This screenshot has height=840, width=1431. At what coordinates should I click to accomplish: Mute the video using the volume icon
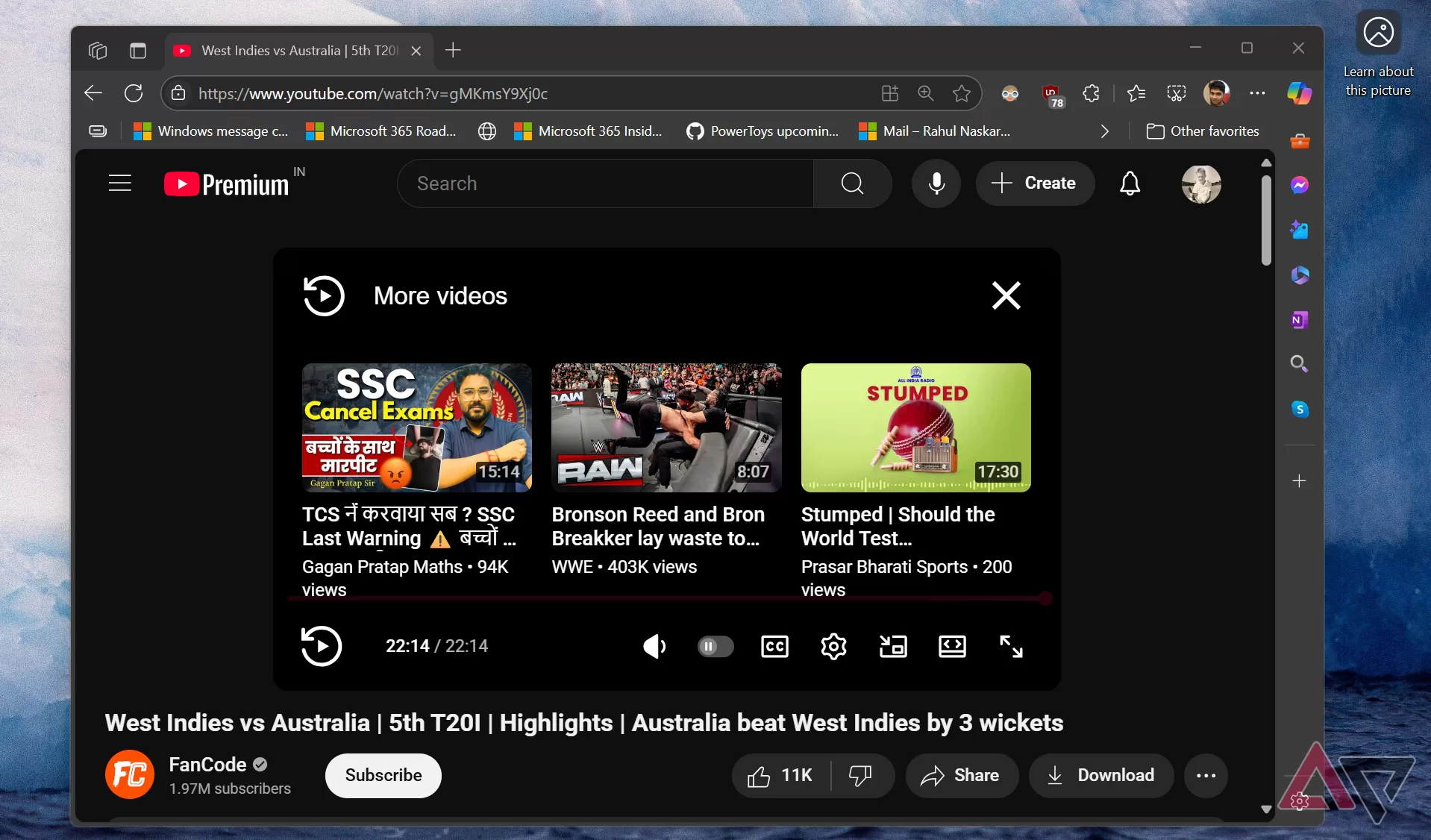pyautogui.click(x=654, y=646)
